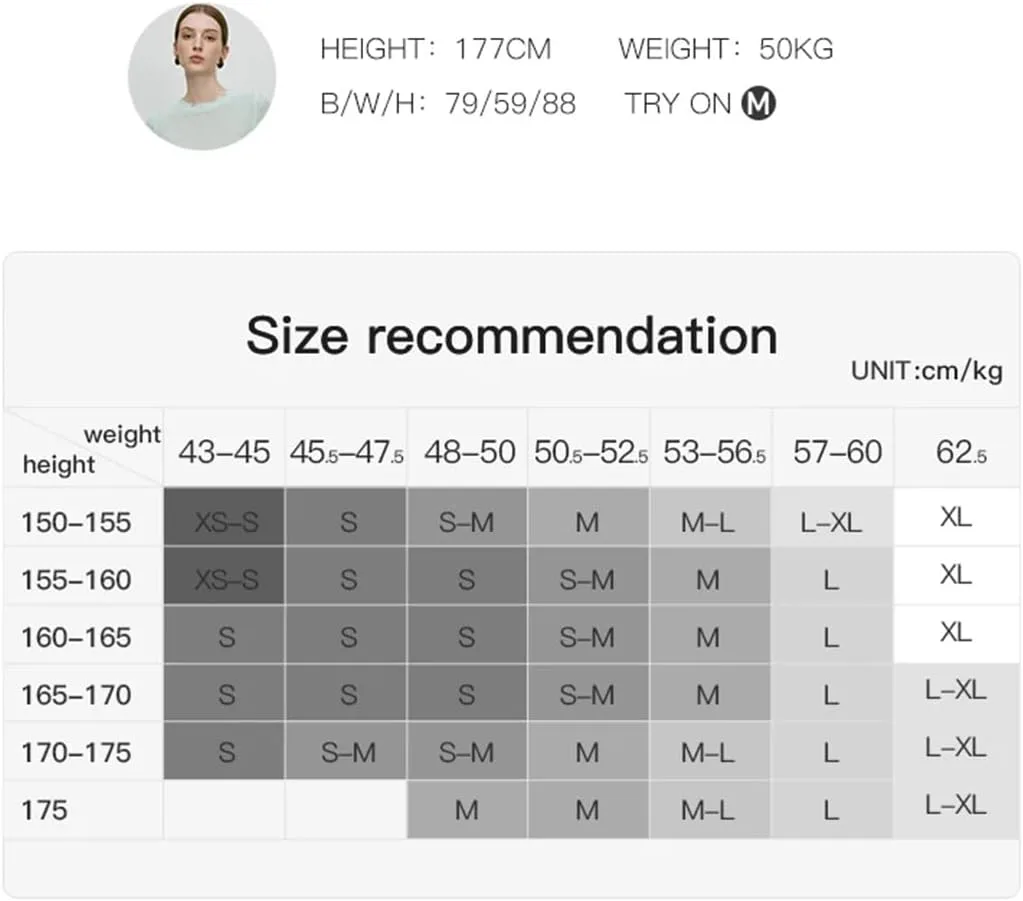Click the Size recommendation heading
The height and width of the screenshot is (901, 1023).
coord(511,335)
